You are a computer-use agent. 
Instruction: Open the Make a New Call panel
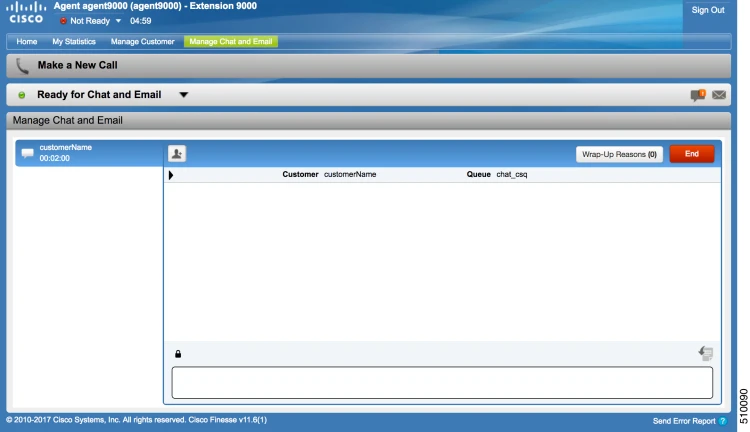tap(368, 66)
